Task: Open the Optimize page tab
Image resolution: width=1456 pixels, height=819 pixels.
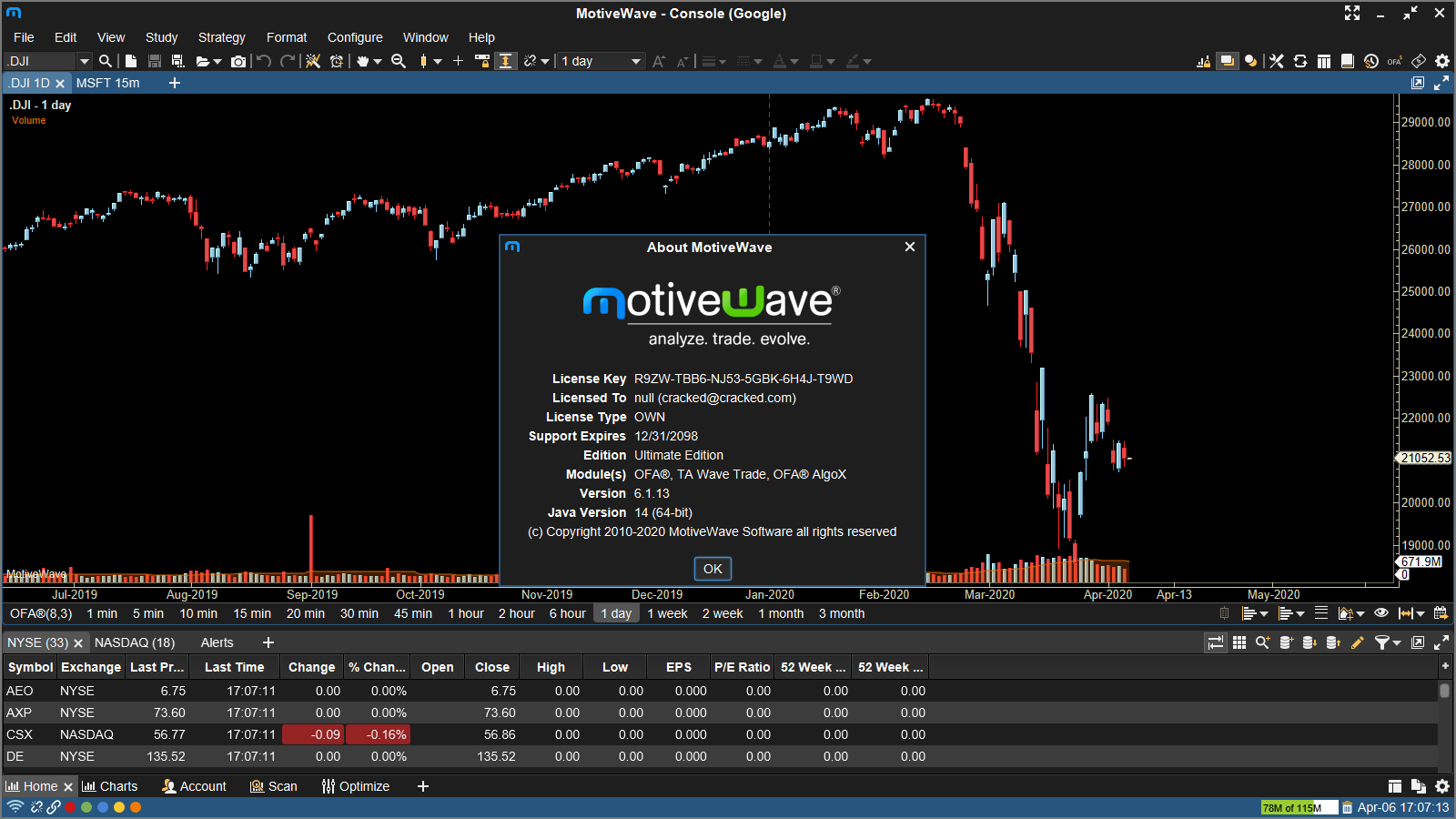Action: [x=355, y=786]
